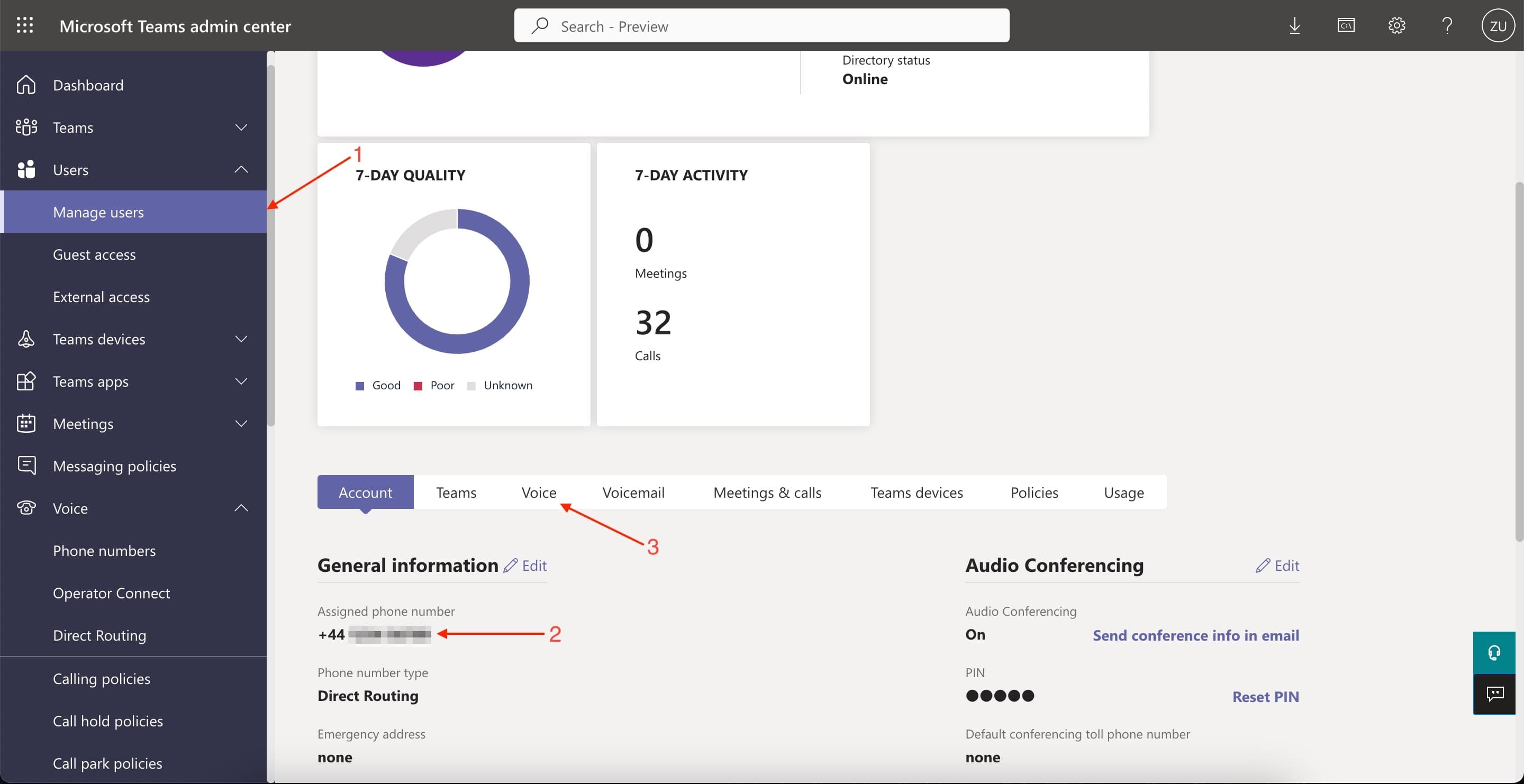Click Send conference info in email link
Screen dimensions: 1524x784
tap(1195, 635)
